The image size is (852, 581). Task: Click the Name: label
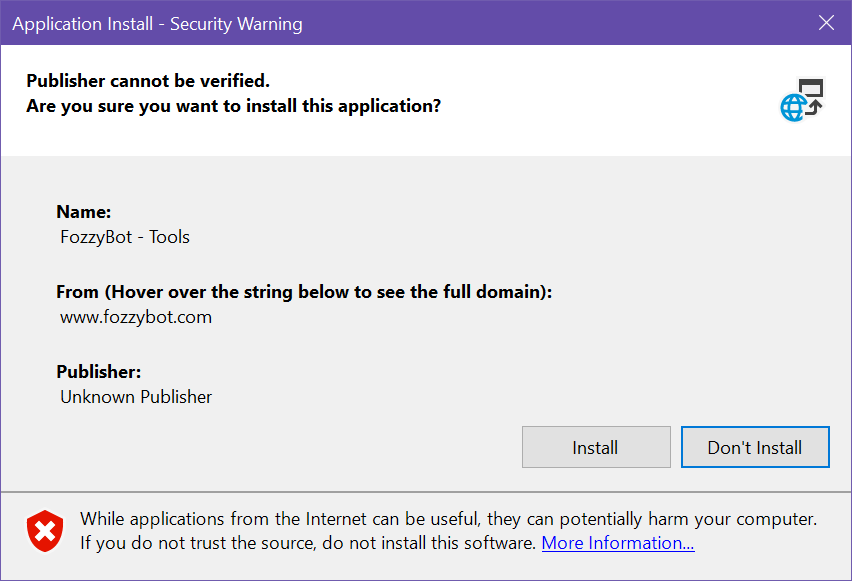(84, 212)
